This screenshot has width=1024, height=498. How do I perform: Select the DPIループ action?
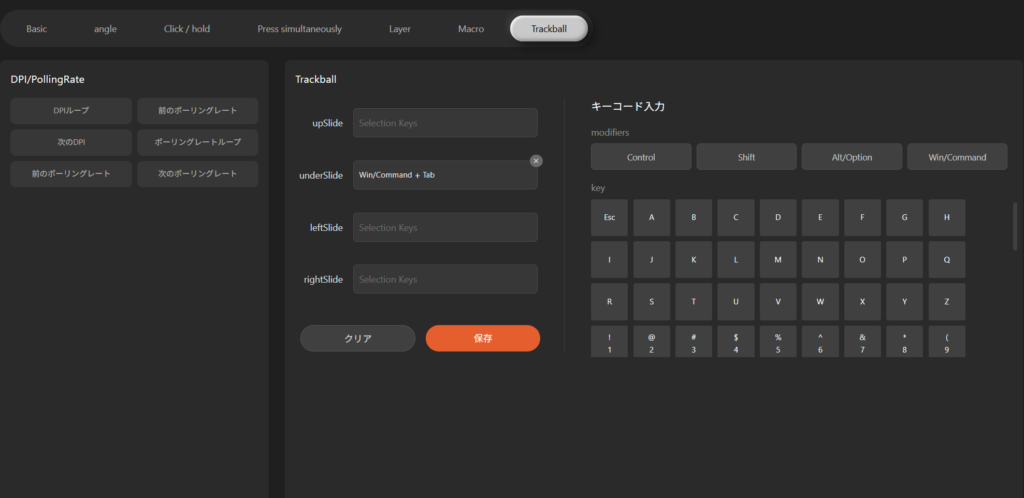tap(71, 111)
